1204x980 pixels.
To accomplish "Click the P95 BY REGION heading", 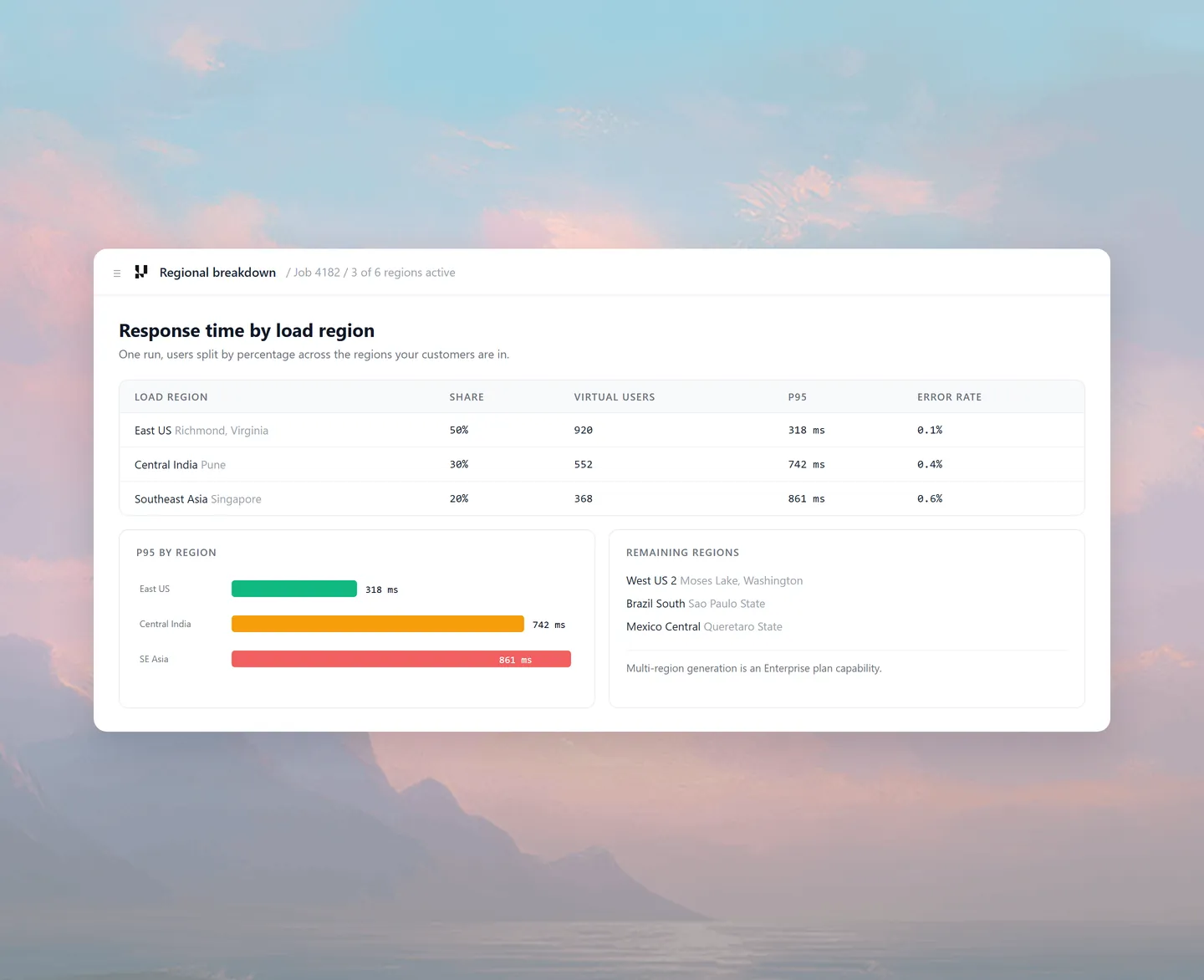I will tap(176, 553).
